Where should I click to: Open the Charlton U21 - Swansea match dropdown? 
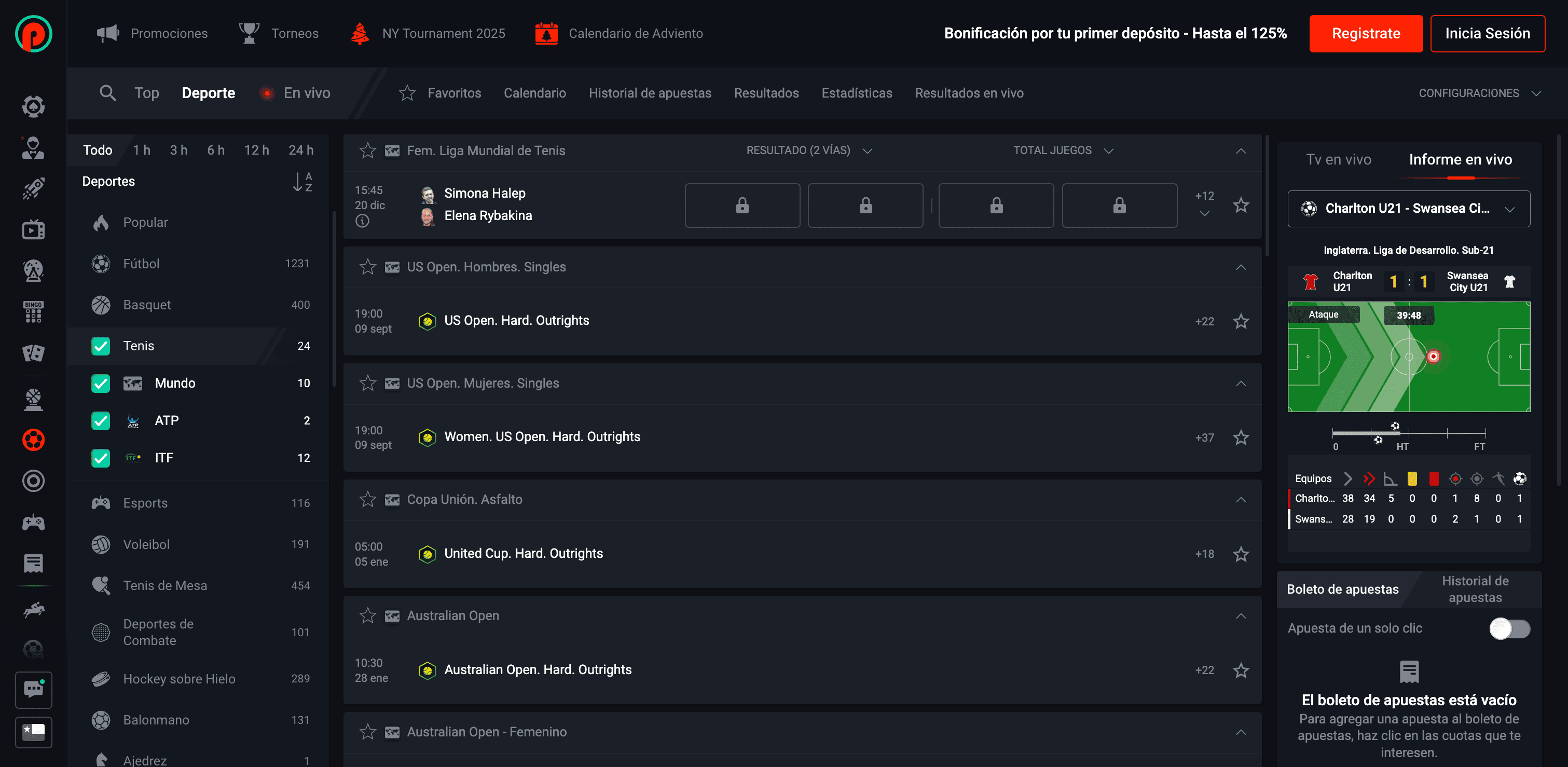pos(1408,209)
